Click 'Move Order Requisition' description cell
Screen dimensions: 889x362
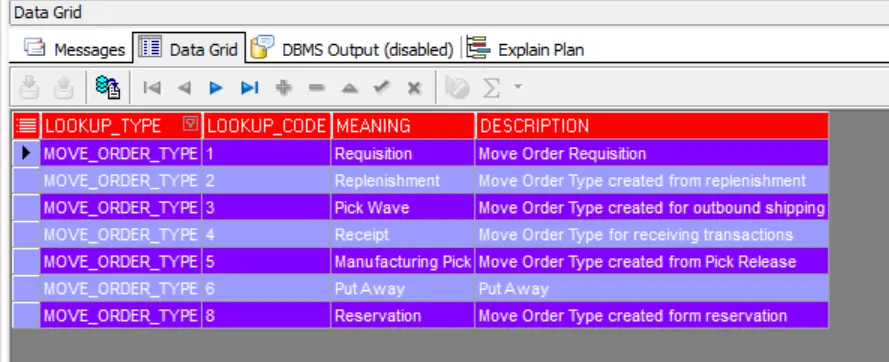point(652,153)
